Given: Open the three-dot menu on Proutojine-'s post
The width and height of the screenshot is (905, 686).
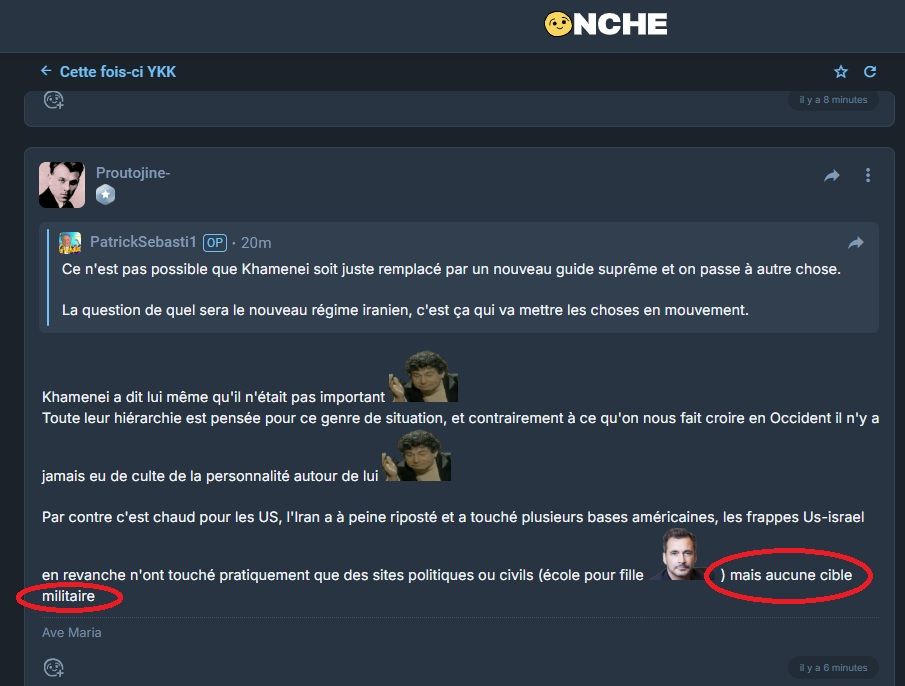Looking at the screenshot, I should tap(867, 175).
